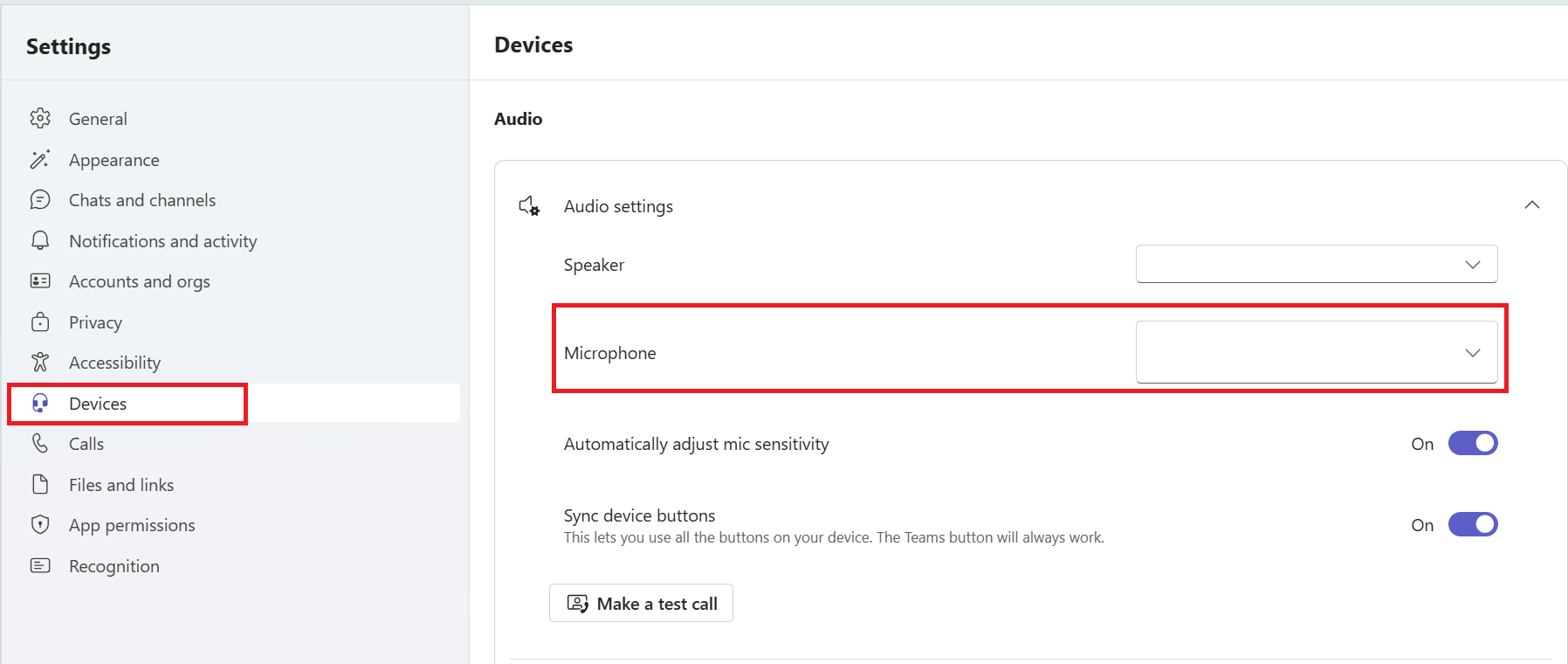Viewport: 1568px width, 664px height.
Task: Open Files and links settings
Action: [x=121, y=485]
